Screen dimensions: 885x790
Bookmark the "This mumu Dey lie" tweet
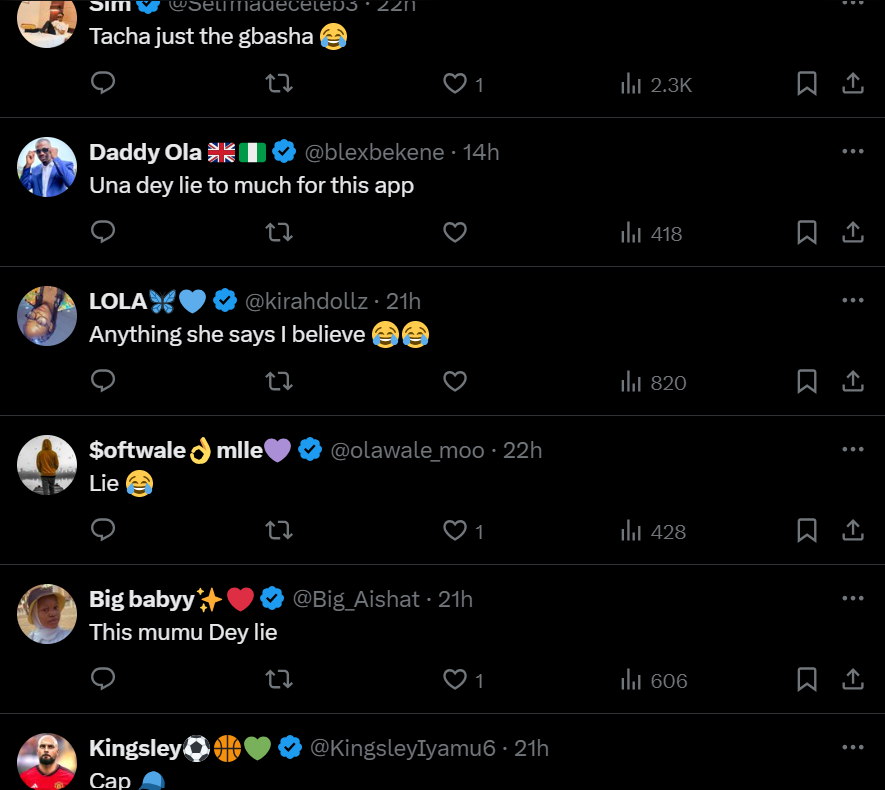click(x=807, y=679)
